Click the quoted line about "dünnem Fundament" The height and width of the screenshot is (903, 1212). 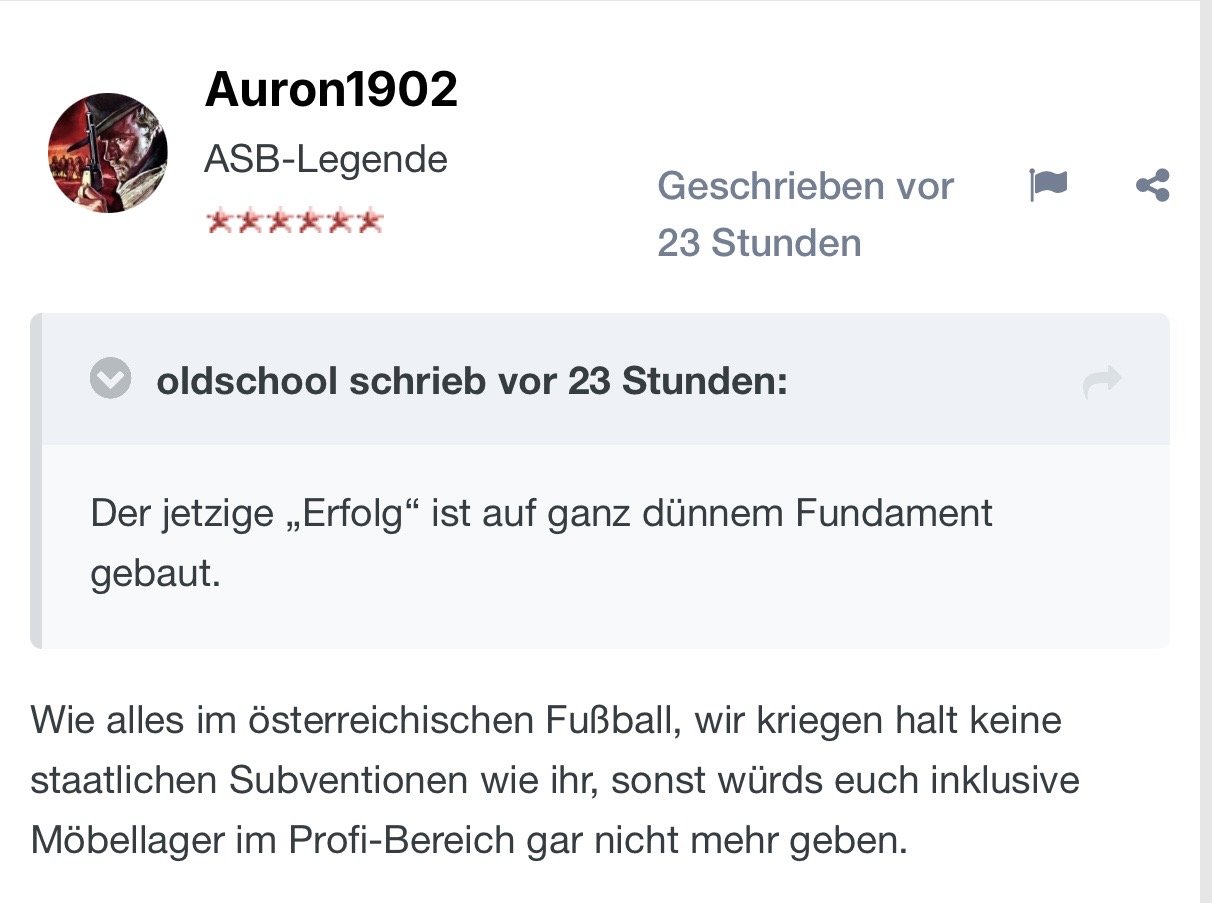pos(541,514)
